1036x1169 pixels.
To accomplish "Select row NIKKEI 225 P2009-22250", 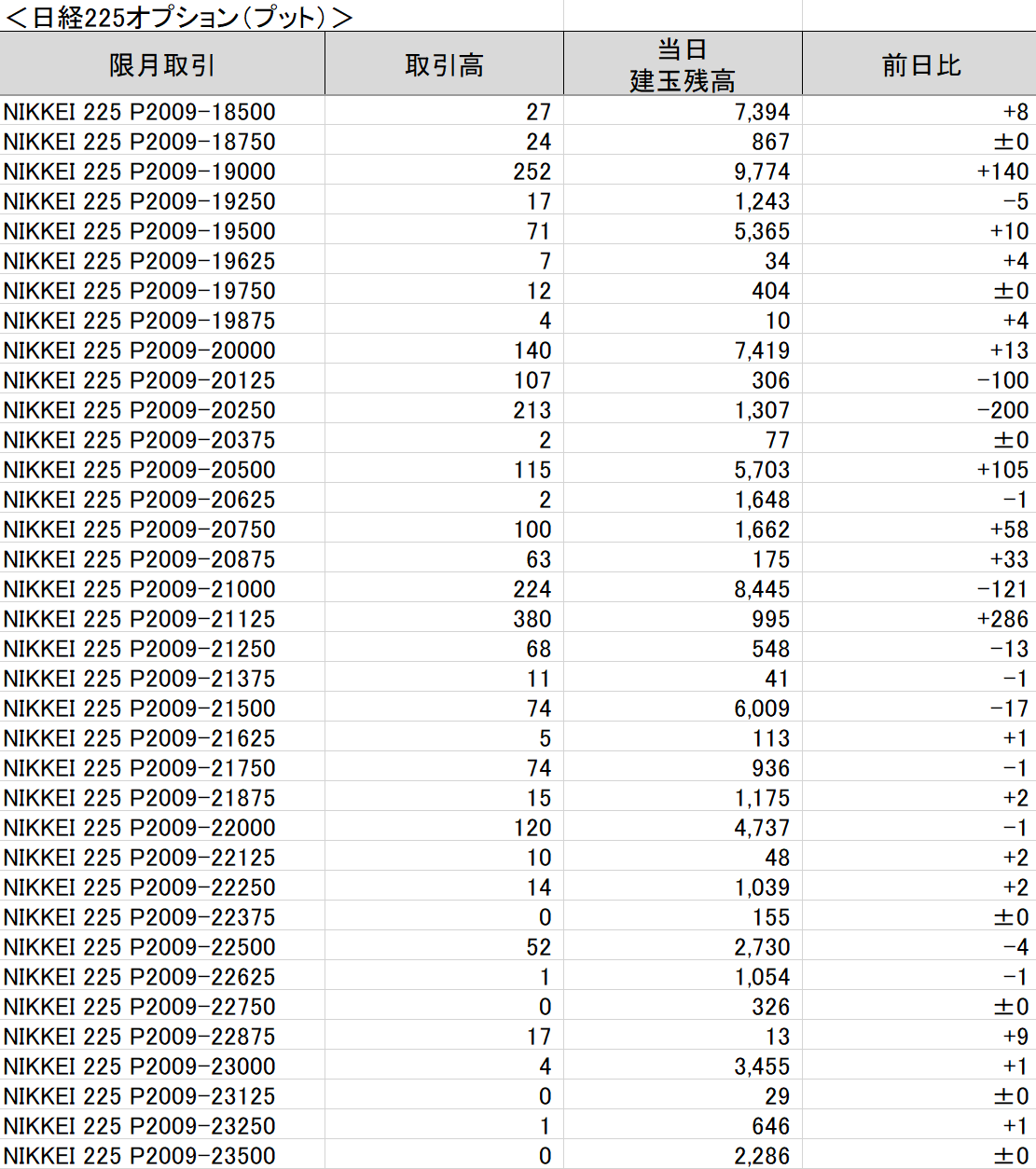I will [518, 887].
